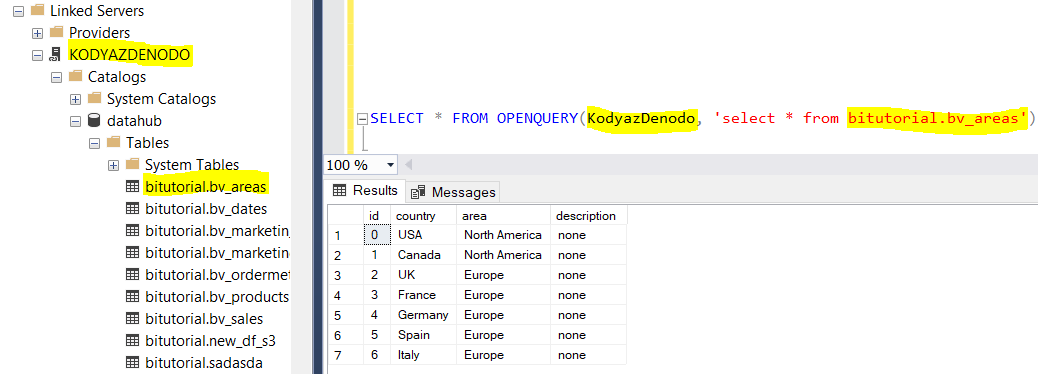Click the France country cell
This screenshot has width=1038, height=374.
coord(423,295)
